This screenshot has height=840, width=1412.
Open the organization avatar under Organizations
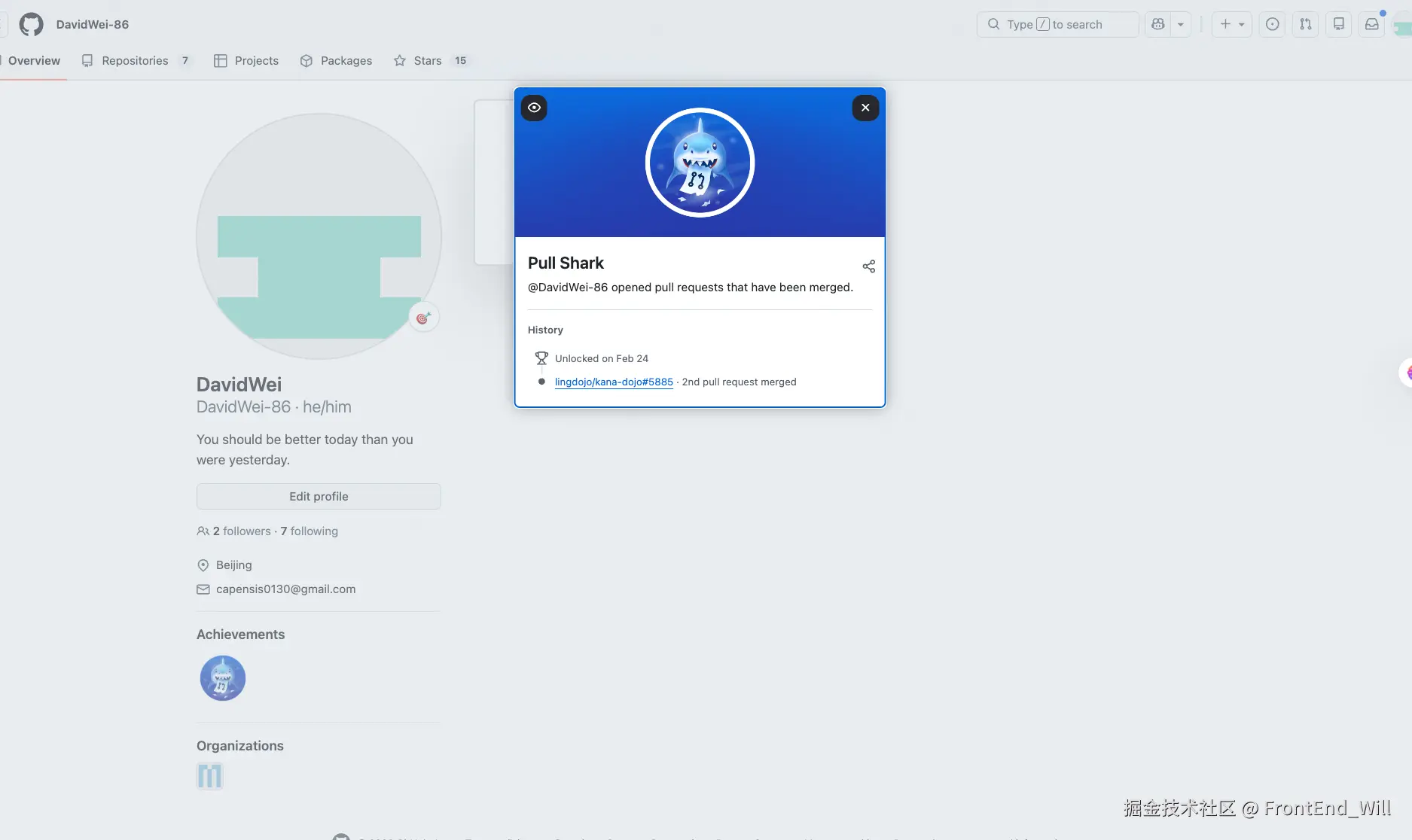tap(209, 775)
